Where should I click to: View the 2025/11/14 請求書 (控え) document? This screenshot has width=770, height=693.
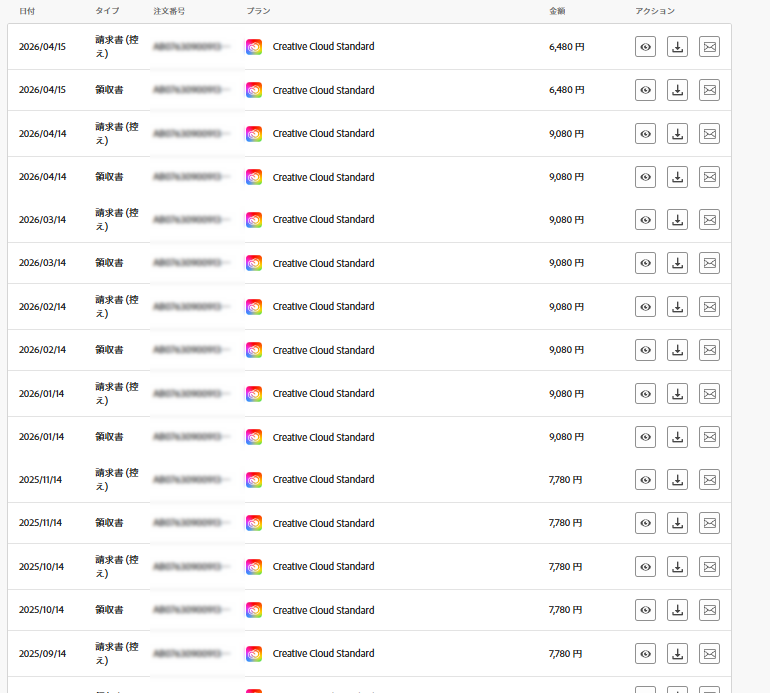645,479
